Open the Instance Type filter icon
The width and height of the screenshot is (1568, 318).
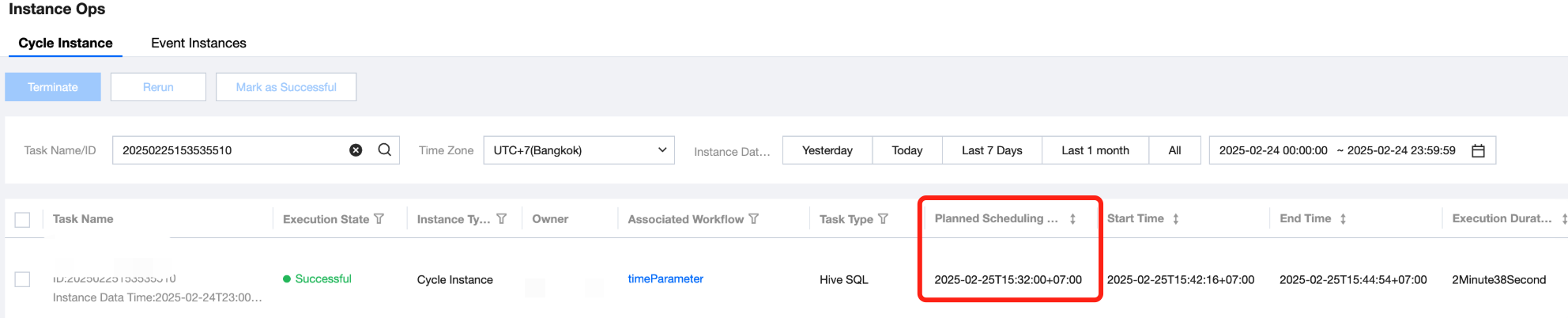point(501,219)
